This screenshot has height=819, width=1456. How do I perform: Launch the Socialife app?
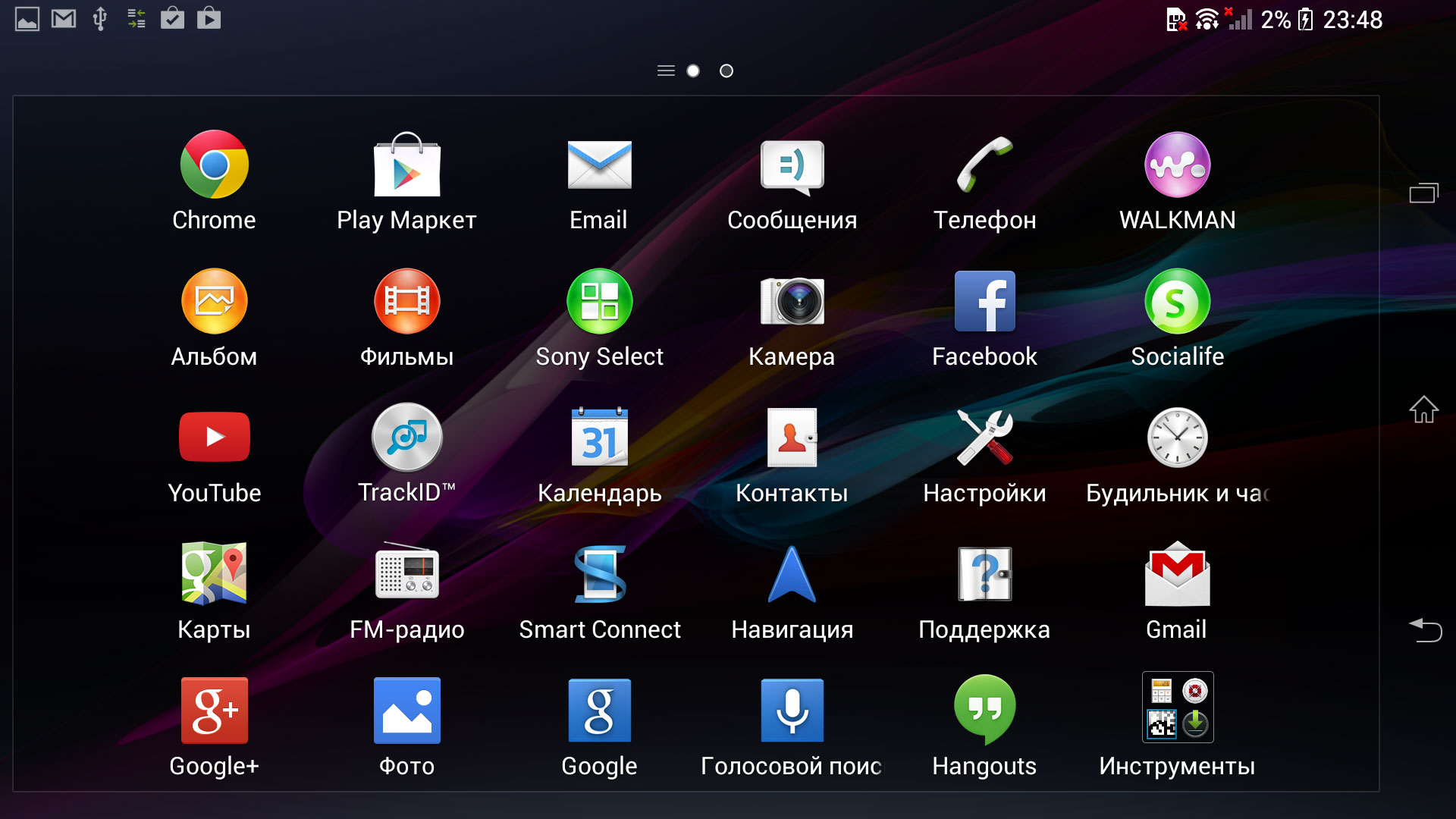pyautogui.click(x=1177, y=318)
